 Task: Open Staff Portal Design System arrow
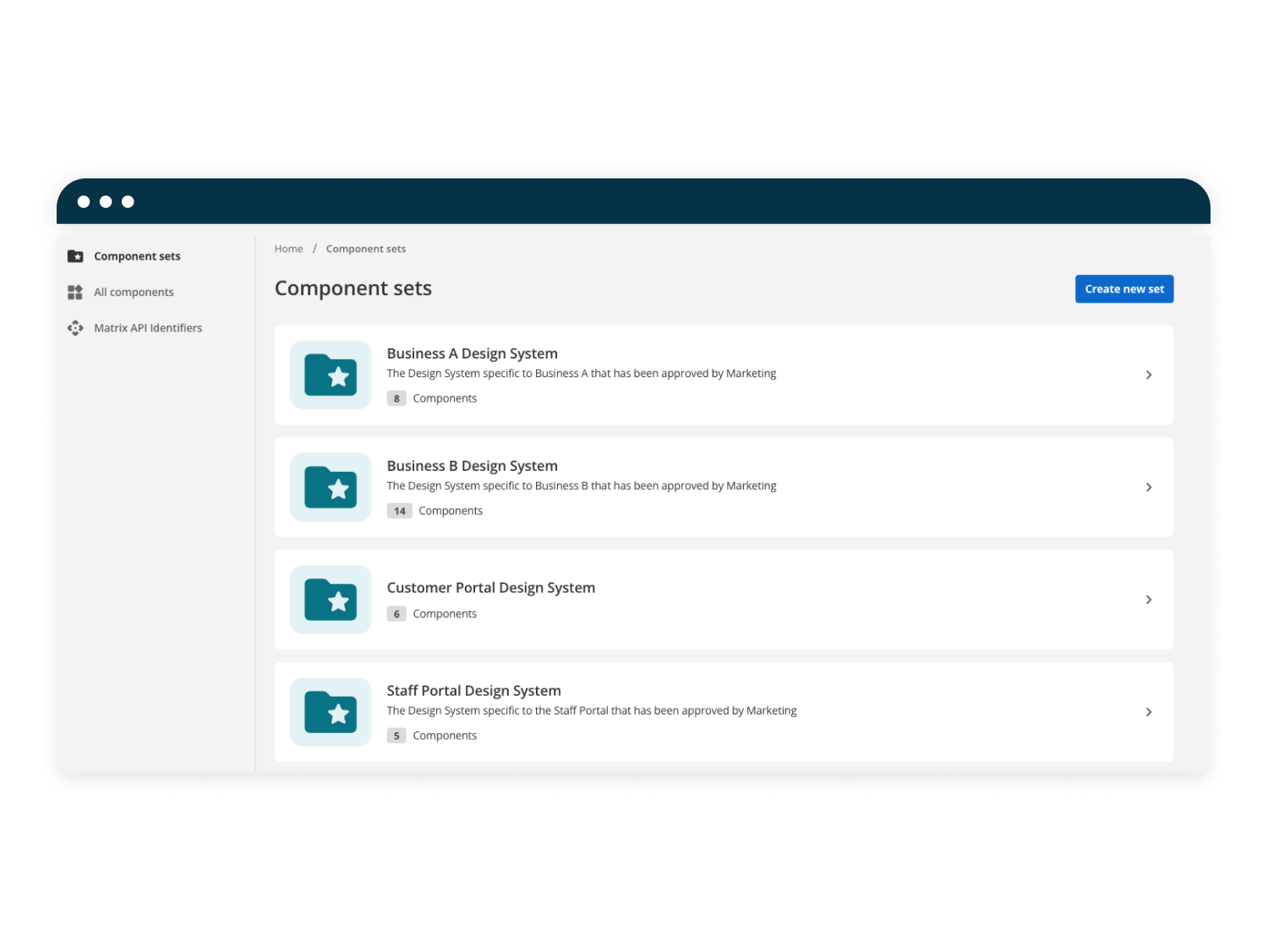(x=1148, y=713)
